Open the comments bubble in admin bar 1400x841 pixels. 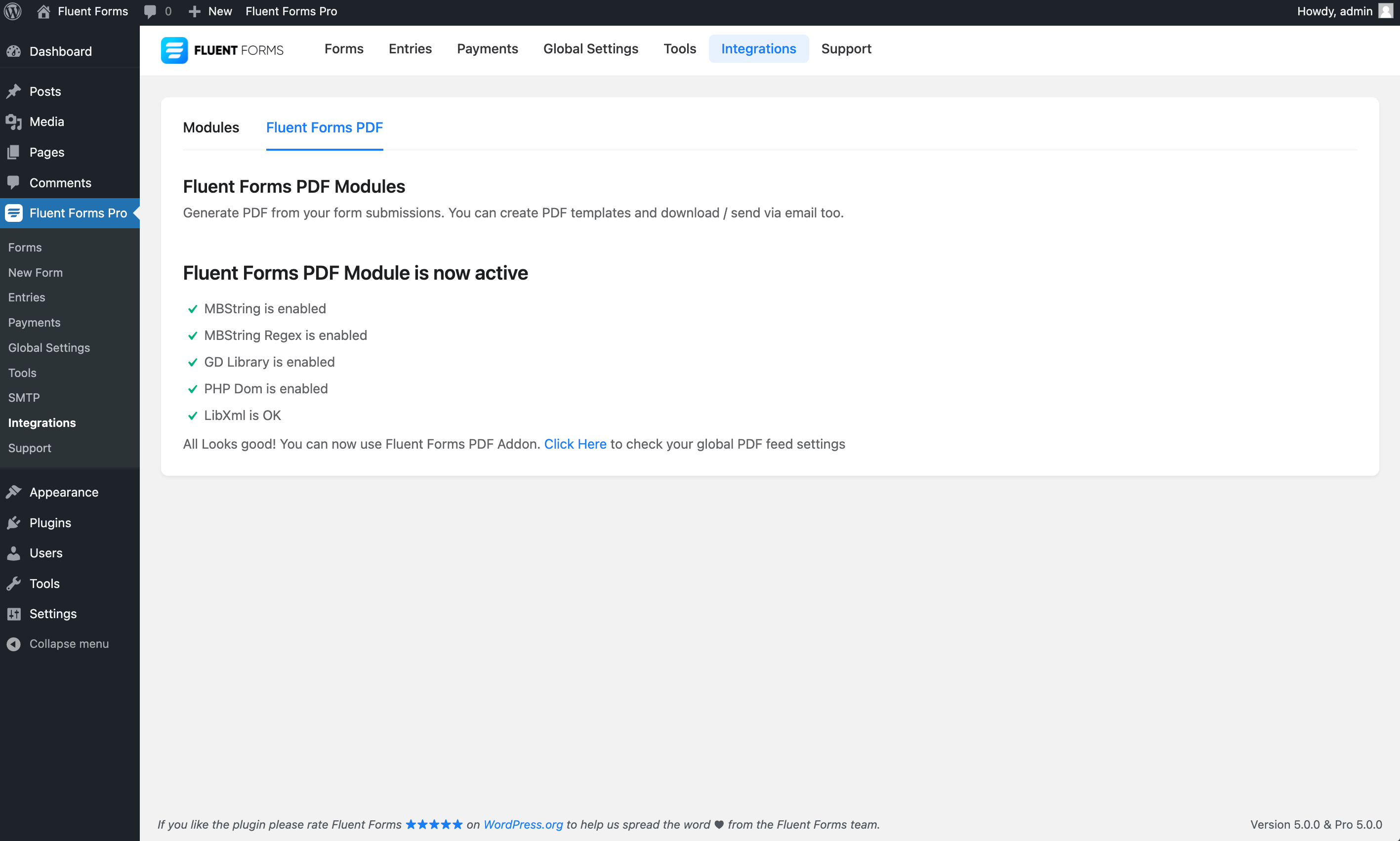coord(150,12)
